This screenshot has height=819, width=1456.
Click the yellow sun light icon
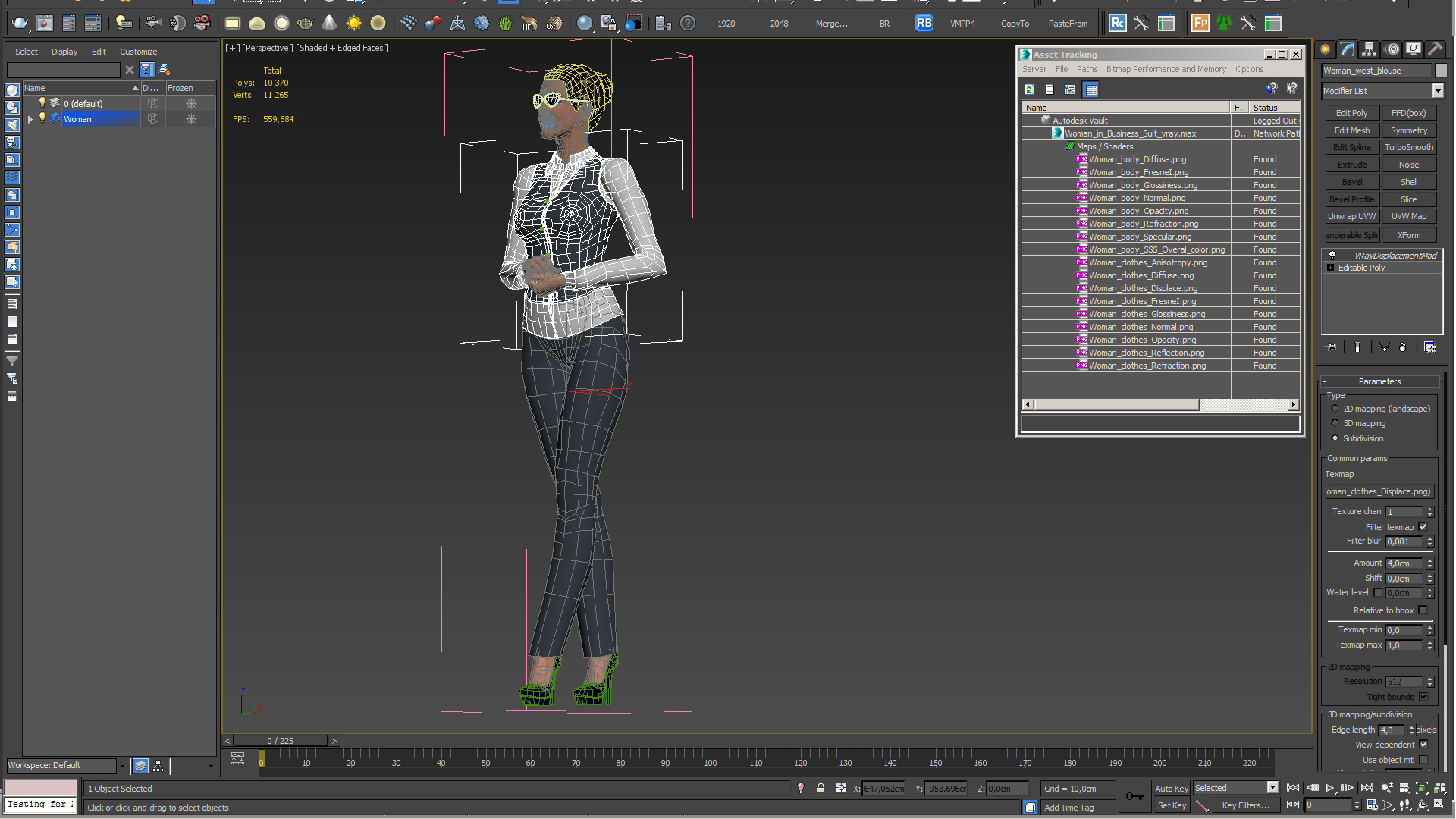[x=353, y=24]
